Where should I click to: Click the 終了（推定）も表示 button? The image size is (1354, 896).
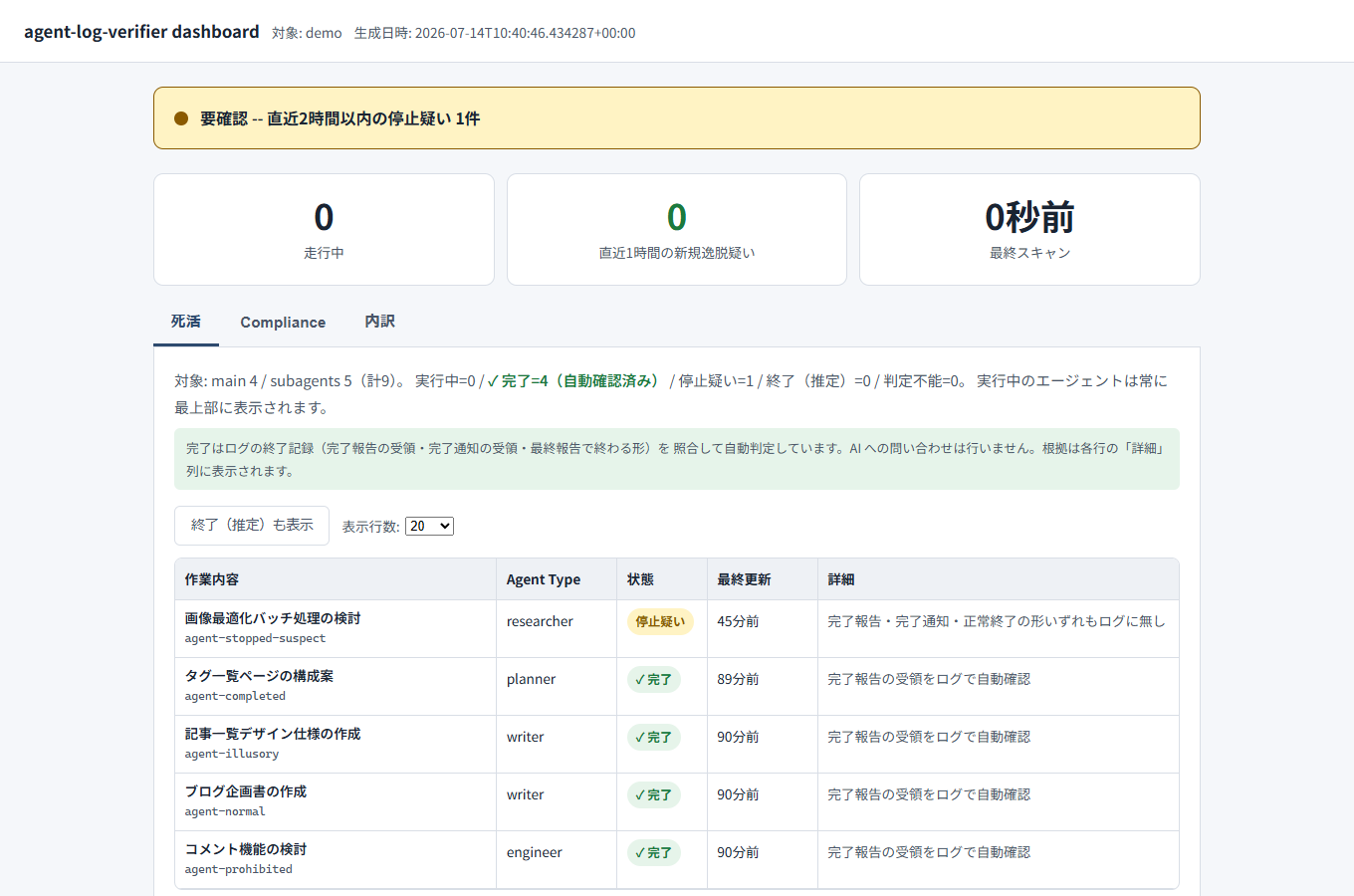pos(252,526)
